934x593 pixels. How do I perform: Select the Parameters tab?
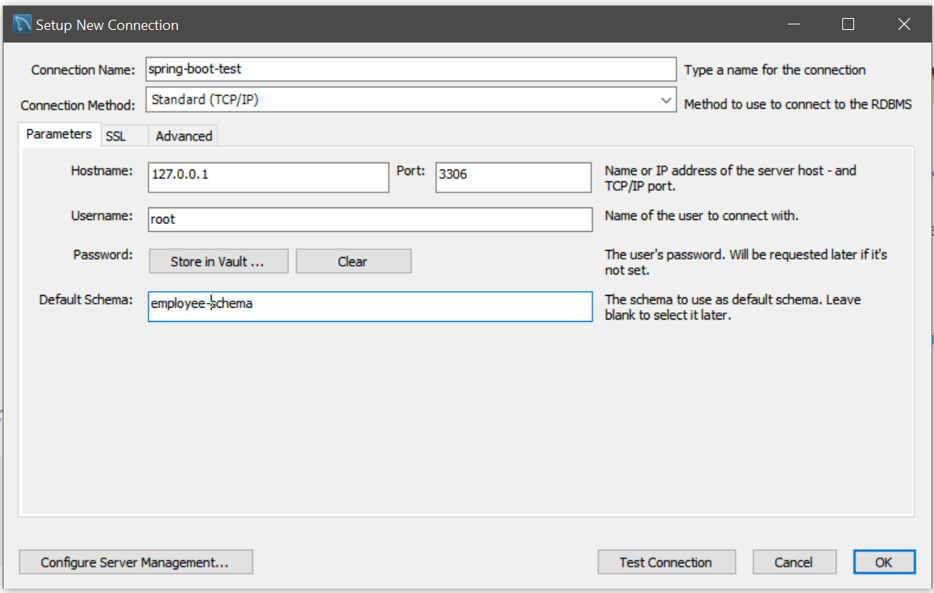[x=59, y=135]
